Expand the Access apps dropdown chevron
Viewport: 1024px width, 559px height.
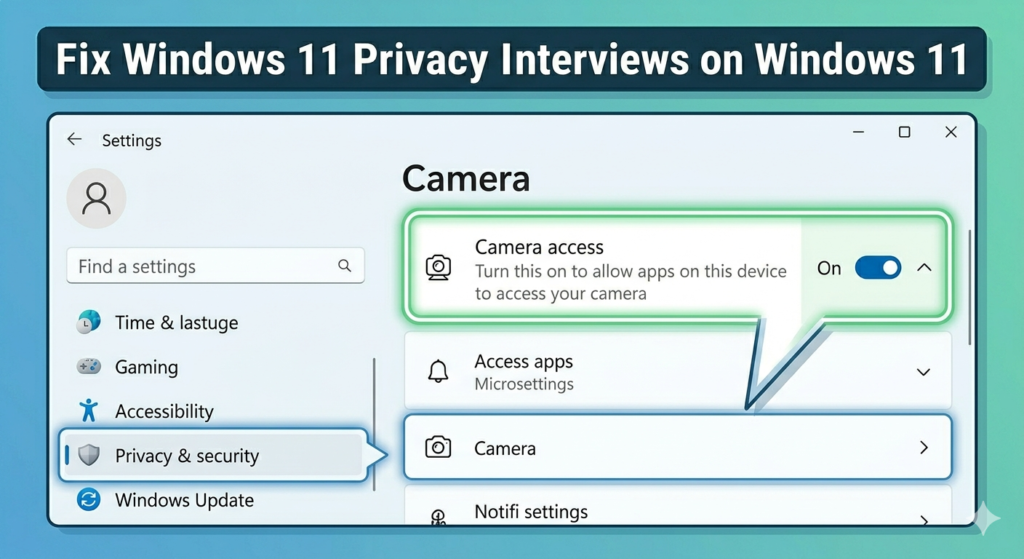click(x=923, y=372)
